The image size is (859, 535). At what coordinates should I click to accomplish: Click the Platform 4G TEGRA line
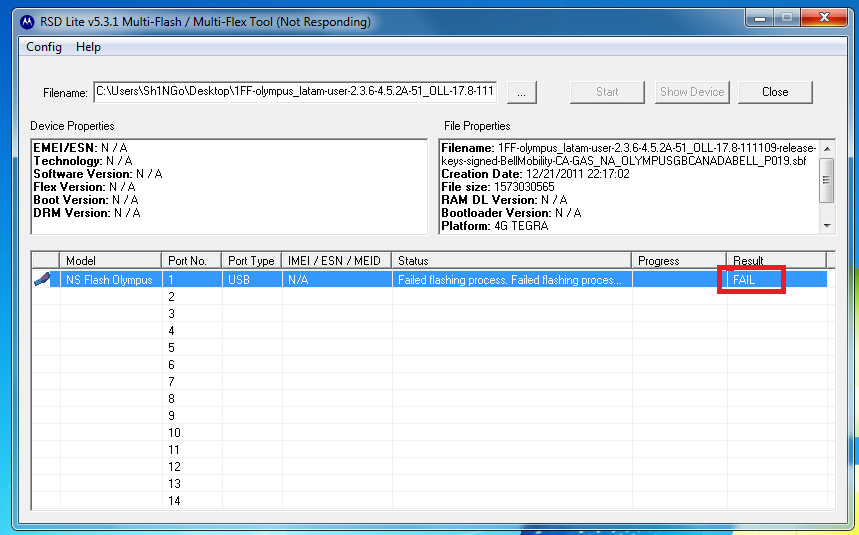pyautogui.click(x=495, y=226)
